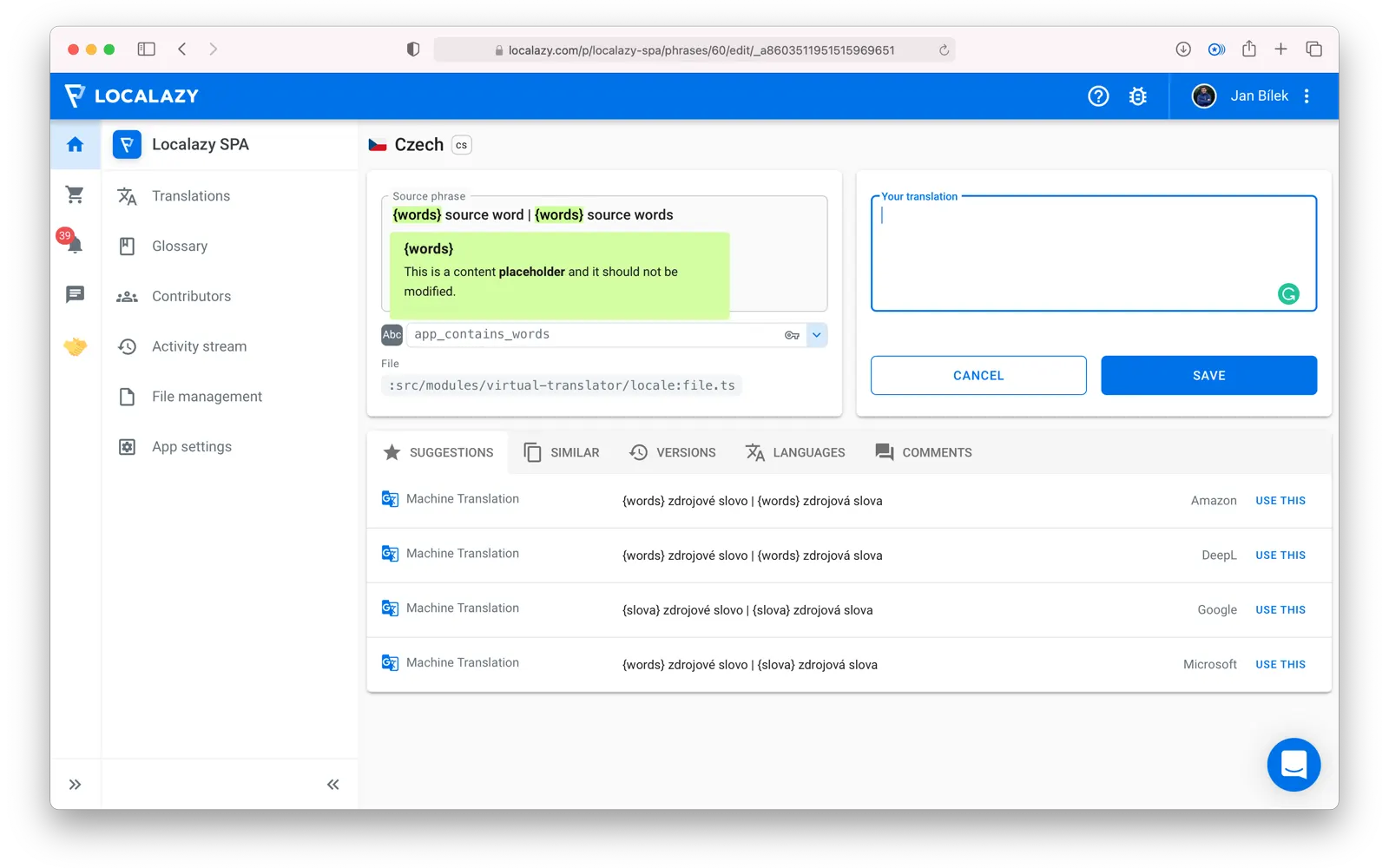Click the Abc type badge icon
This screenshot has height=868, width=1389.
[x=392, y=335]
